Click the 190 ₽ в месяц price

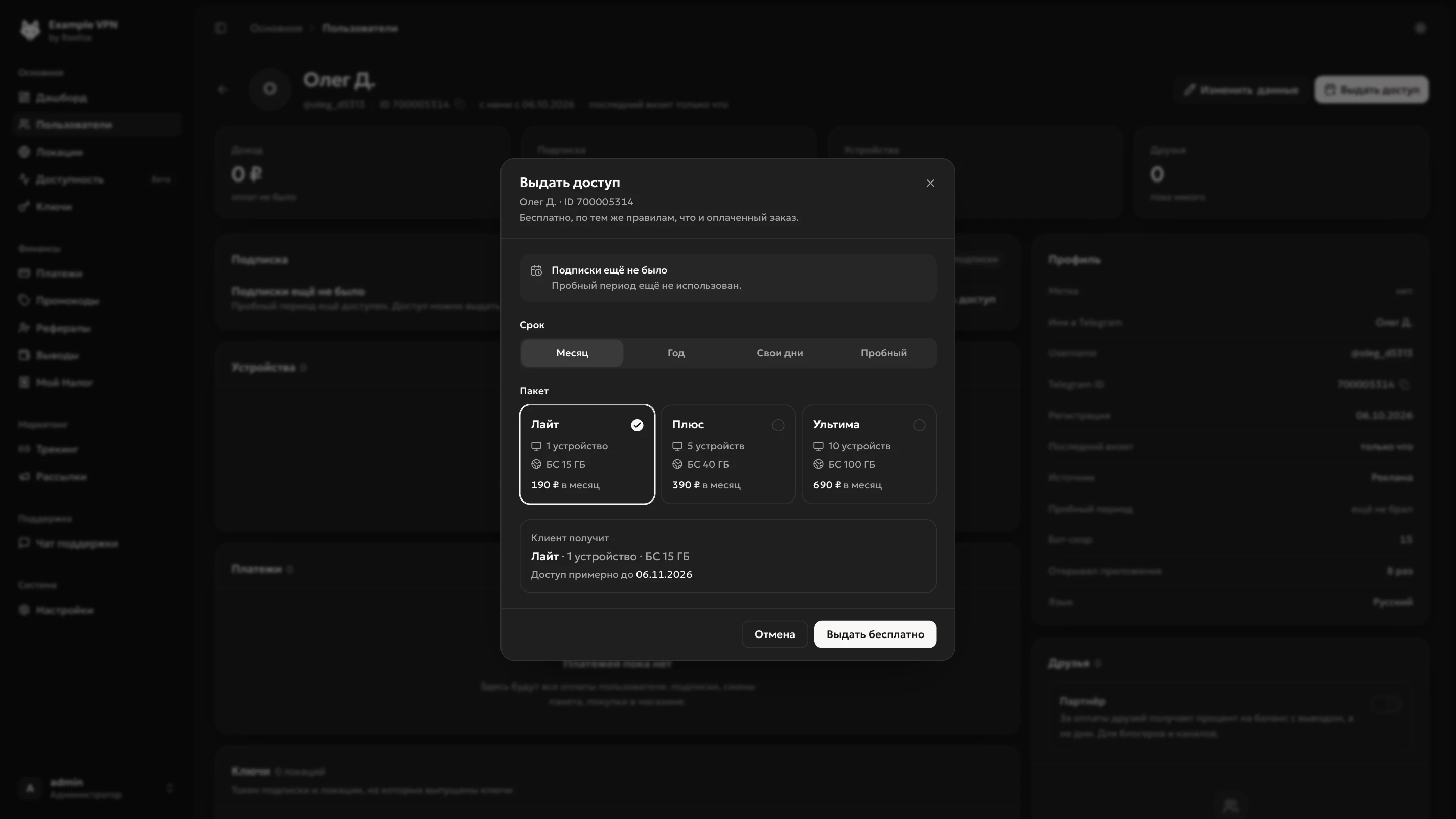click(565, 485)
